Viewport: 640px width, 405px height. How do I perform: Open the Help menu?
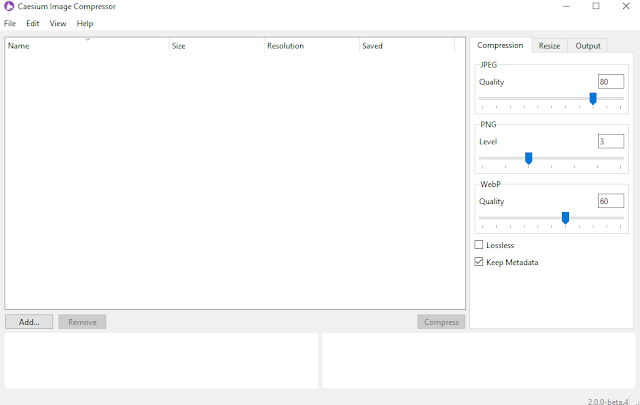coord(85,24)
